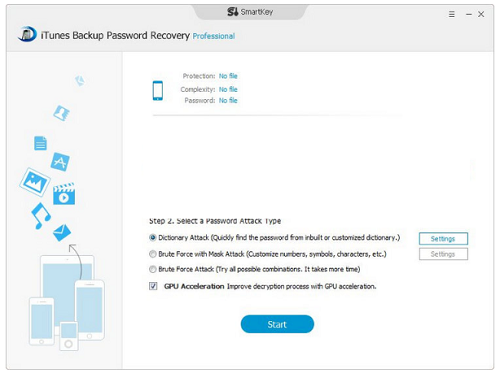The width and height of the screenshot is (500, 373).
Task: Click the Professional edition label
Action: [x=214, y=36]
